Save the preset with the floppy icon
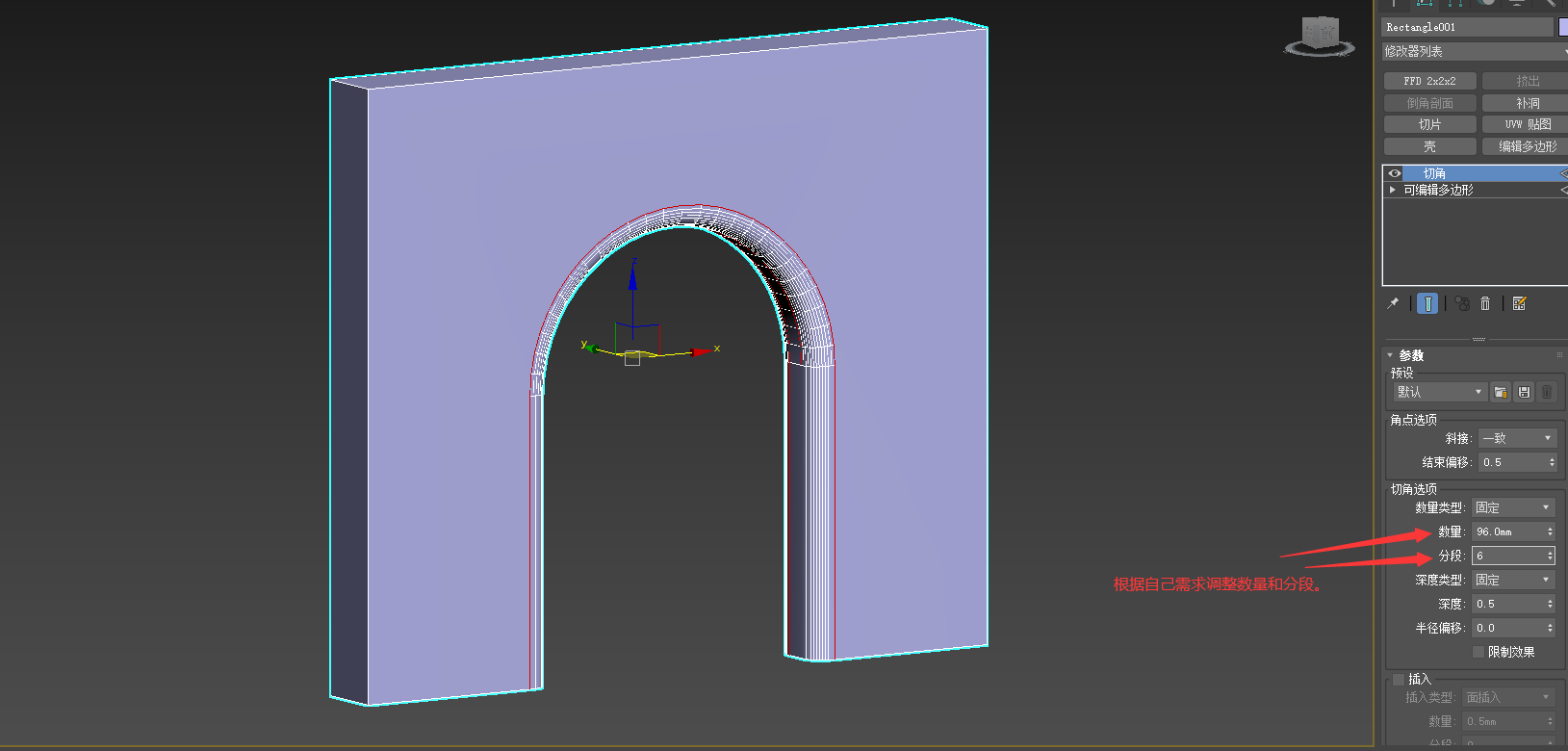The image size is (1568, 751). [x=1524, y=392]
